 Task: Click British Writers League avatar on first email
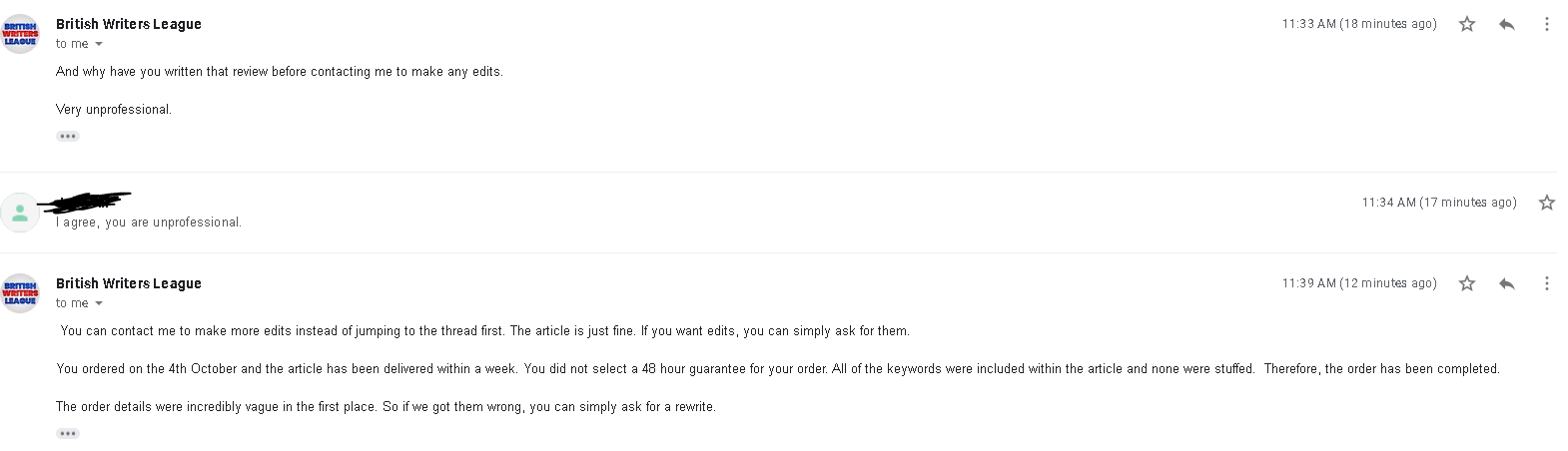click(x=20, y=34)
